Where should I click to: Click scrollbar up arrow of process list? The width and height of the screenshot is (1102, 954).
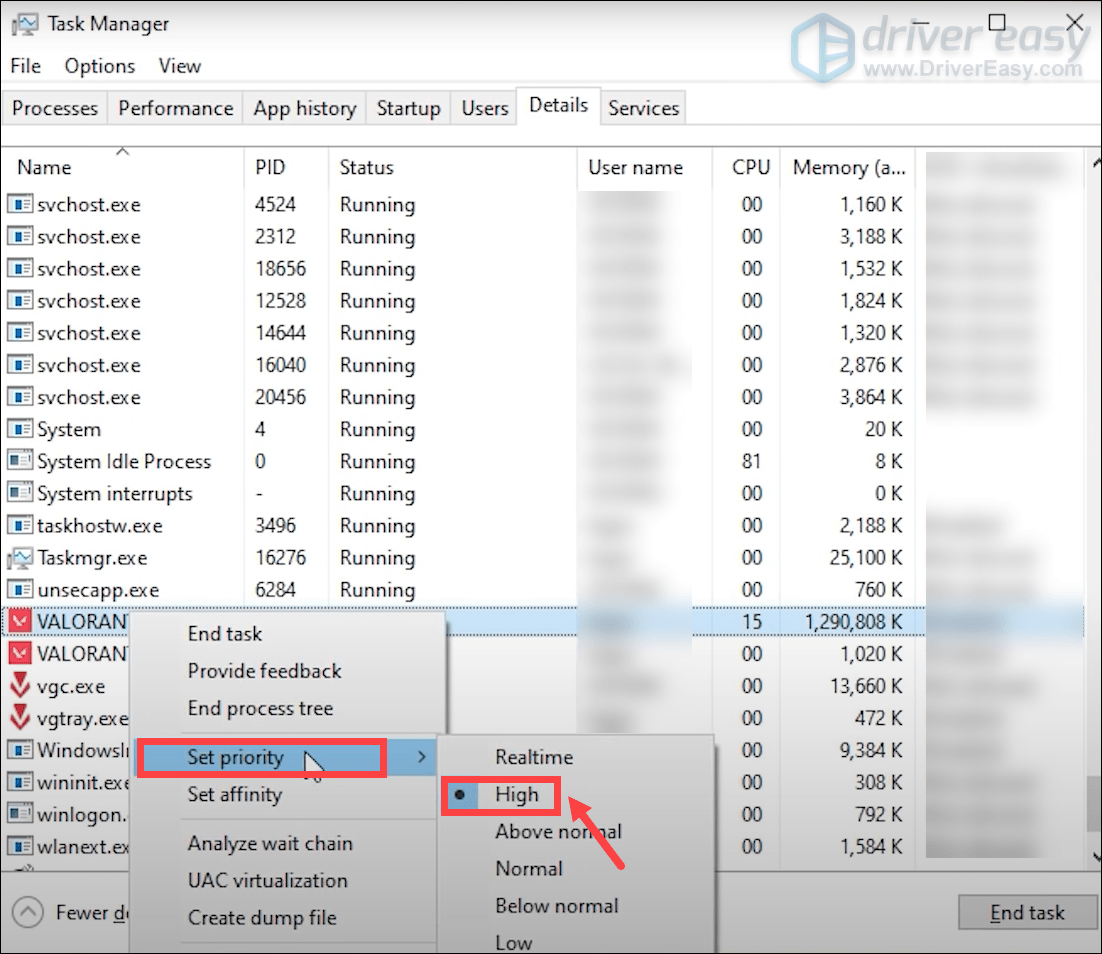click(x=1096, y=163)
